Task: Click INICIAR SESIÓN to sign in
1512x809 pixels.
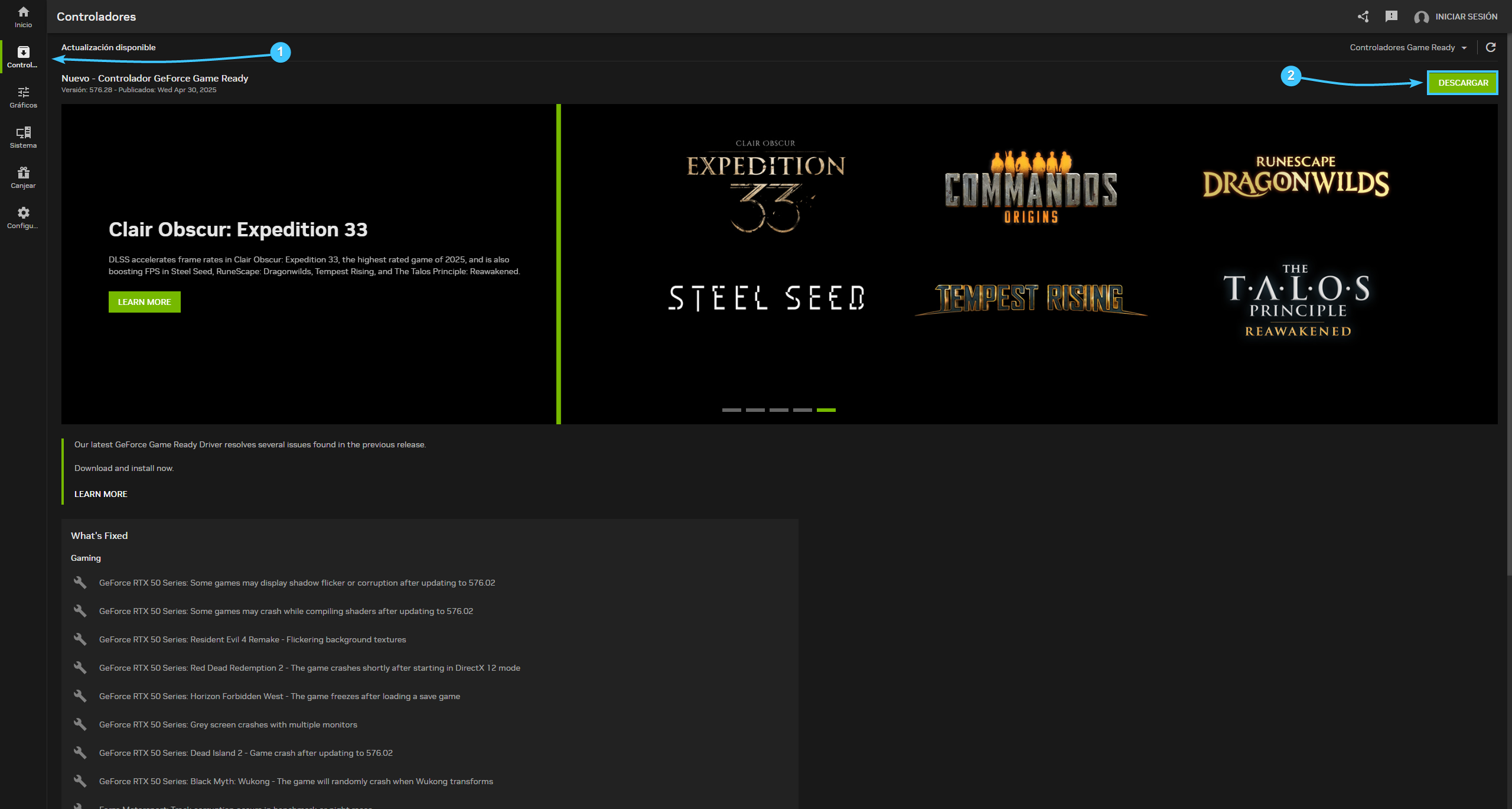Action: click(x=1467, y=17)
